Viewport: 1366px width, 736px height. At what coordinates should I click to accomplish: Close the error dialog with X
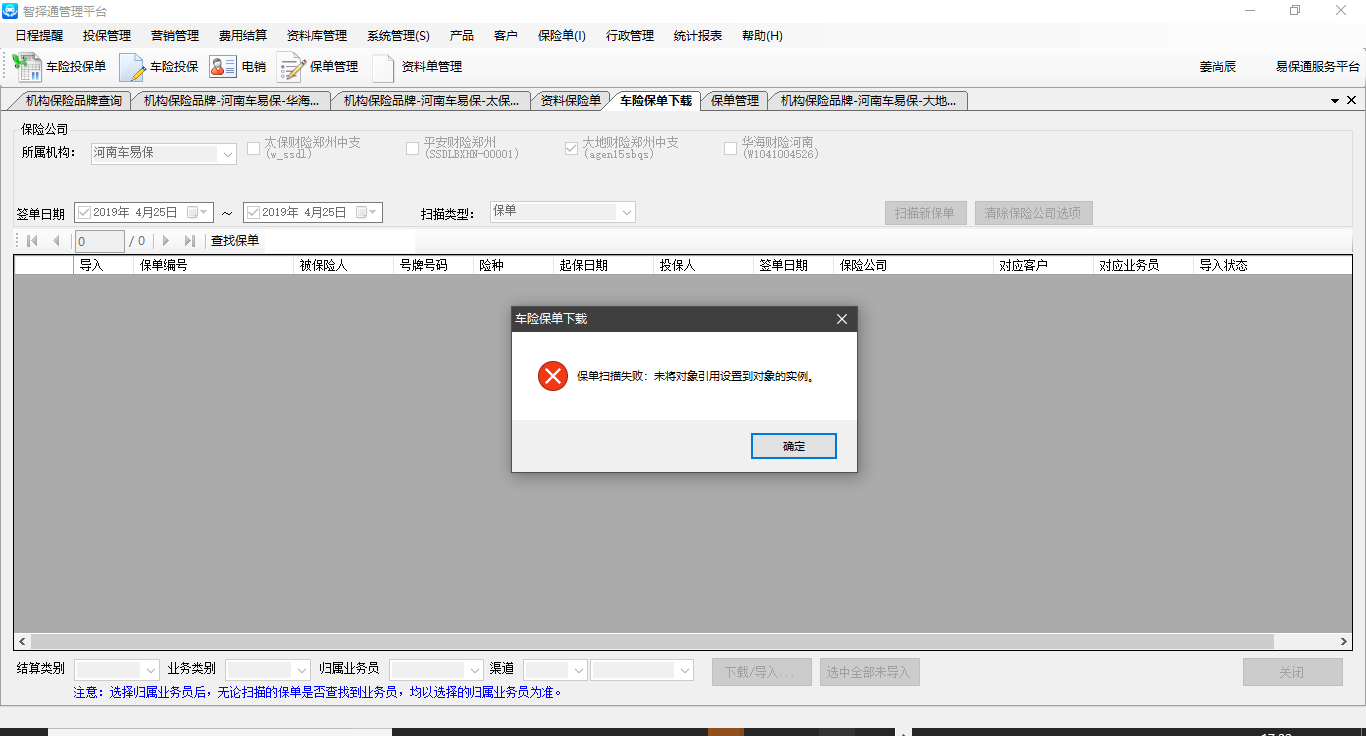pos(841,319)
